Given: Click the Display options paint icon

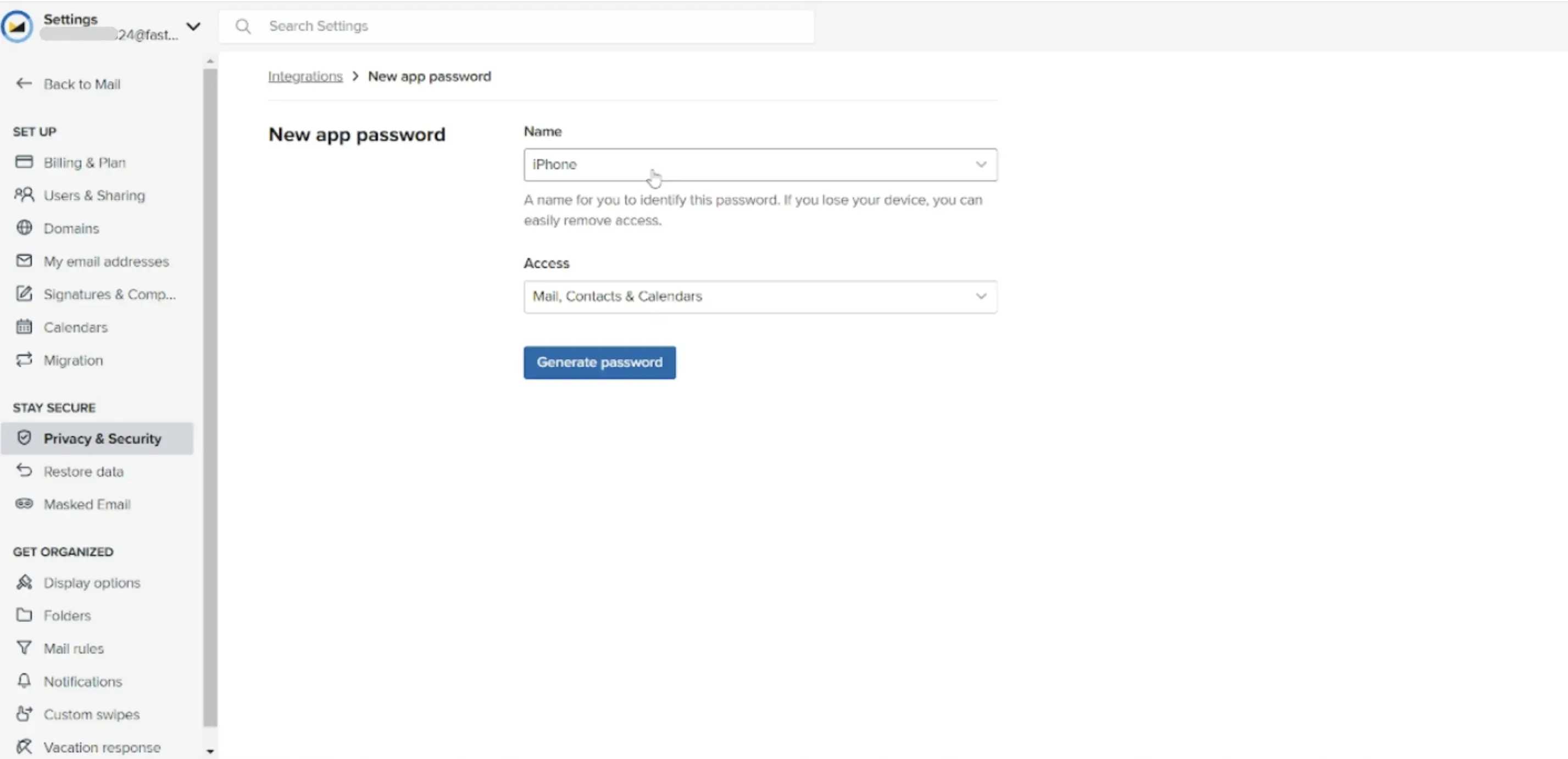Looking at the screenshot, I should point(24,582).
